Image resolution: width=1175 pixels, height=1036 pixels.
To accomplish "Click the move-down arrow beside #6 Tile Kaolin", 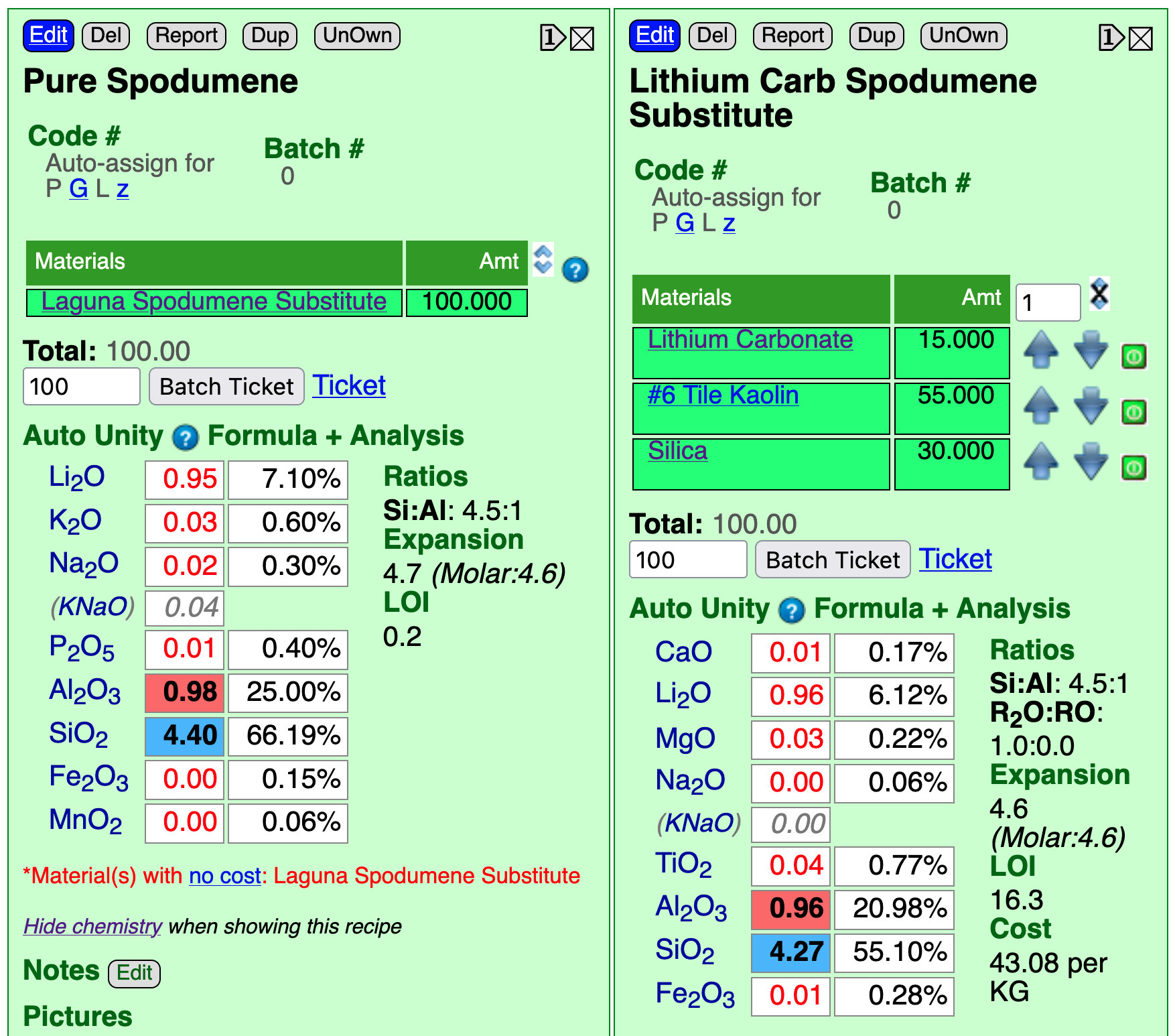I will click(x=1091, y=405).
